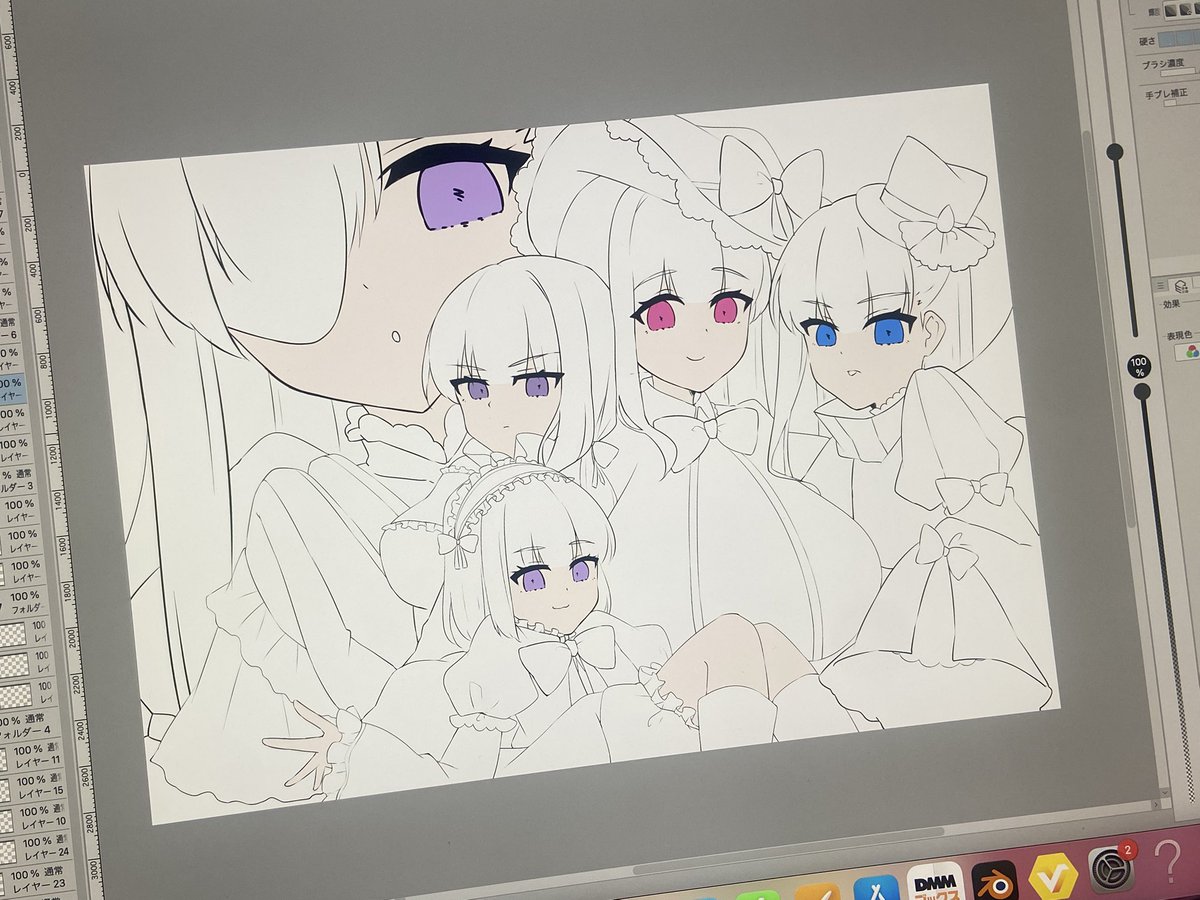Open the DMM Books app in the Dock
The image size is (1200, 900).
click(934, 880)
